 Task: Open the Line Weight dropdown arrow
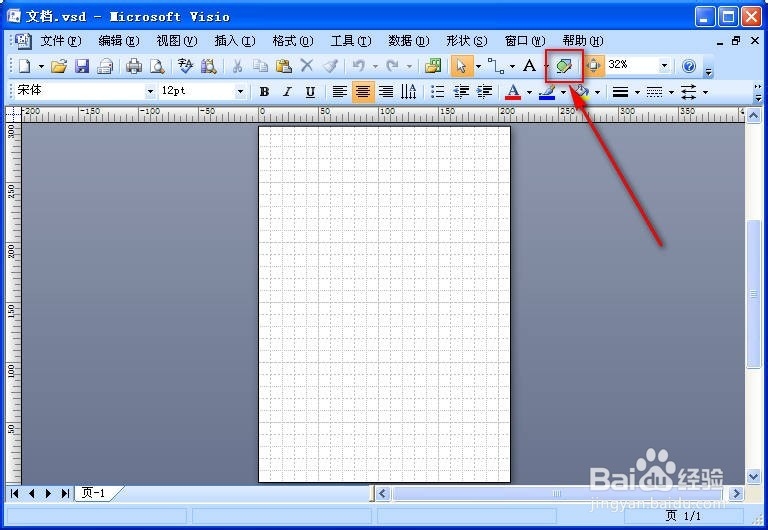637,92
